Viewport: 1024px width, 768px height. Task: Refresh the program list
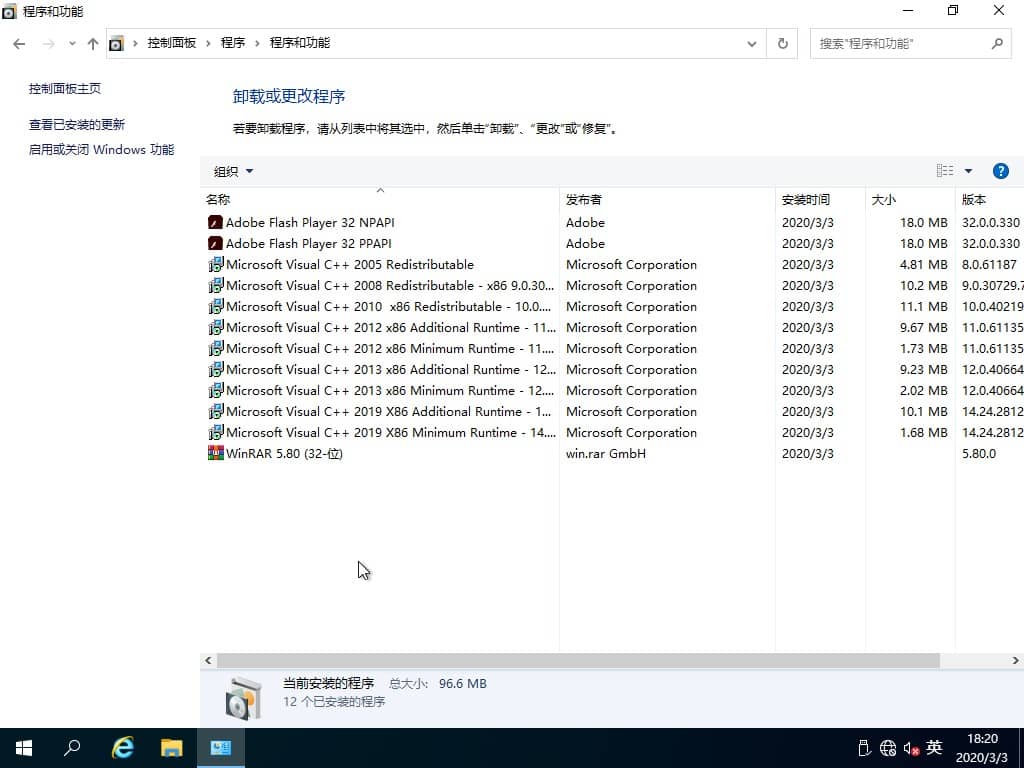click(x=782, y=43)
